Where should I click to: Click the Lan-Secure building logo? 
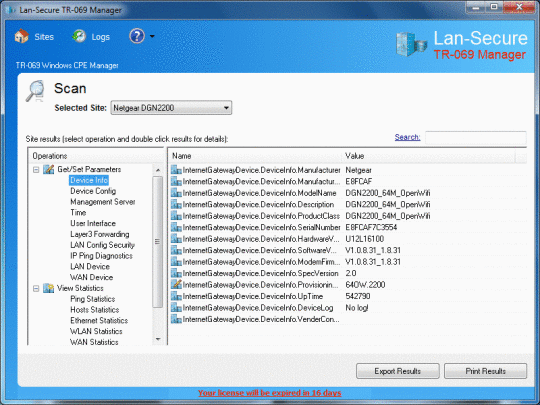(412, 44)
